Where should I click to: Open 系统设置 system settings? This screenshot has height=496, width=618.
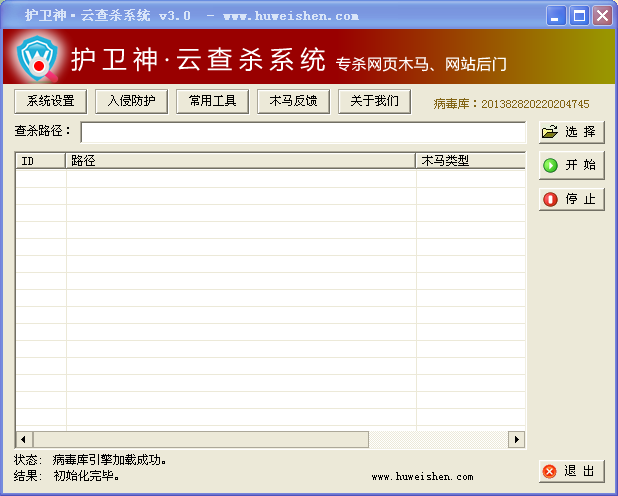click(50, 101)
